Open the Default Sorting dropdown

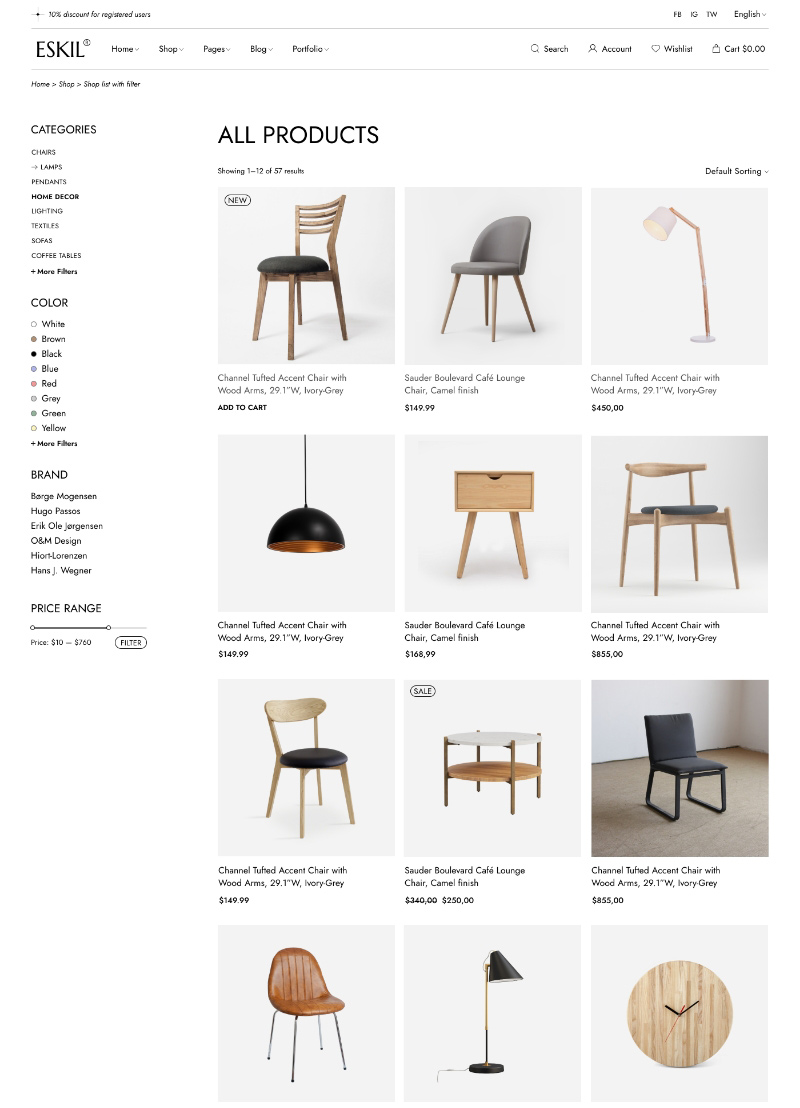click(736, 171)
